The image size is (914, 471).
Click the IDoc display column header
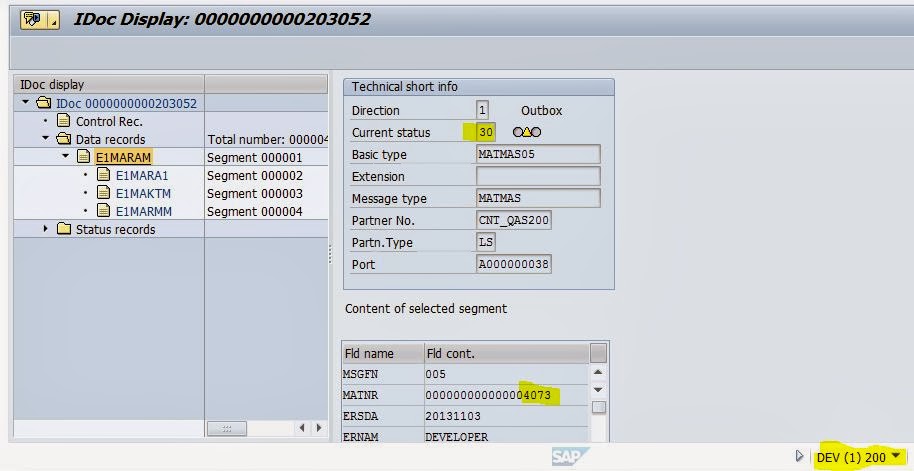pos(109,84)
